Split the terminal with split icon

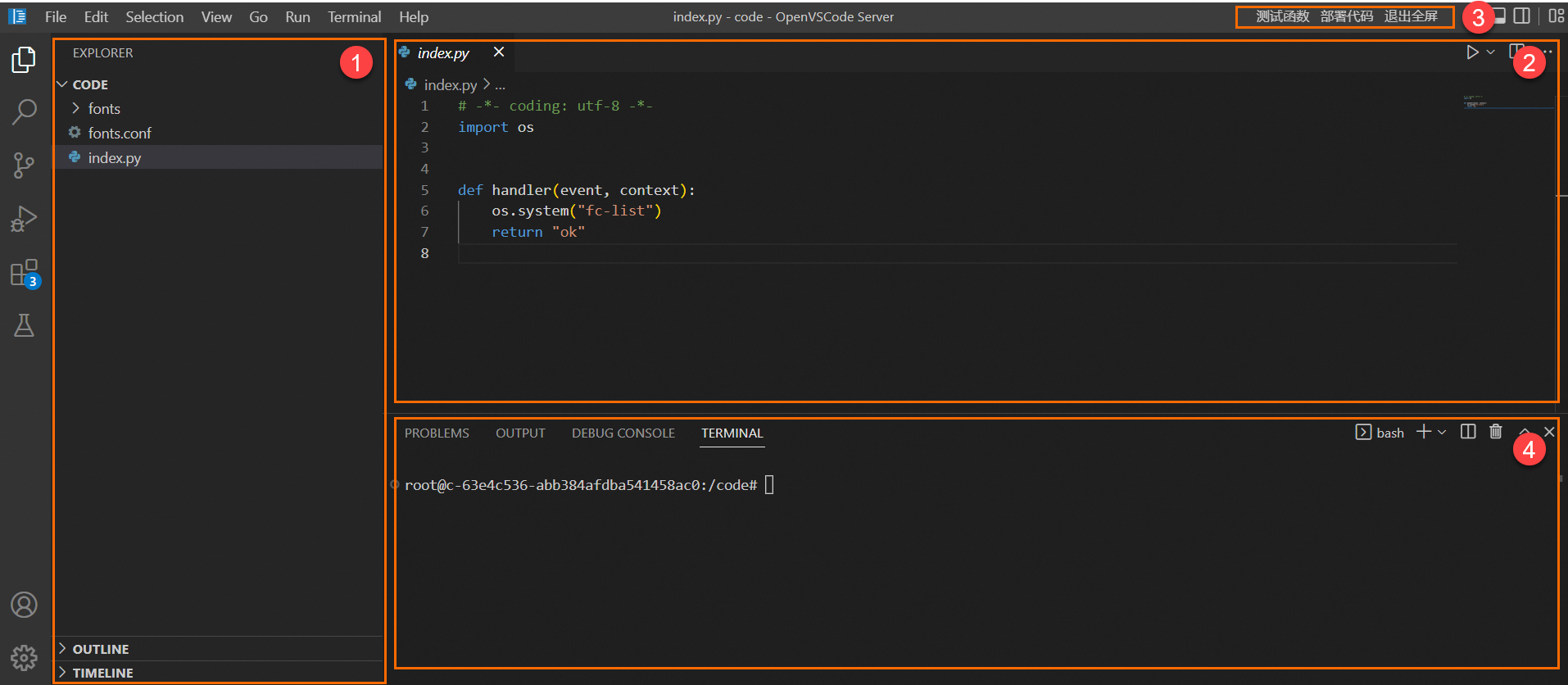coord(1468,432)
